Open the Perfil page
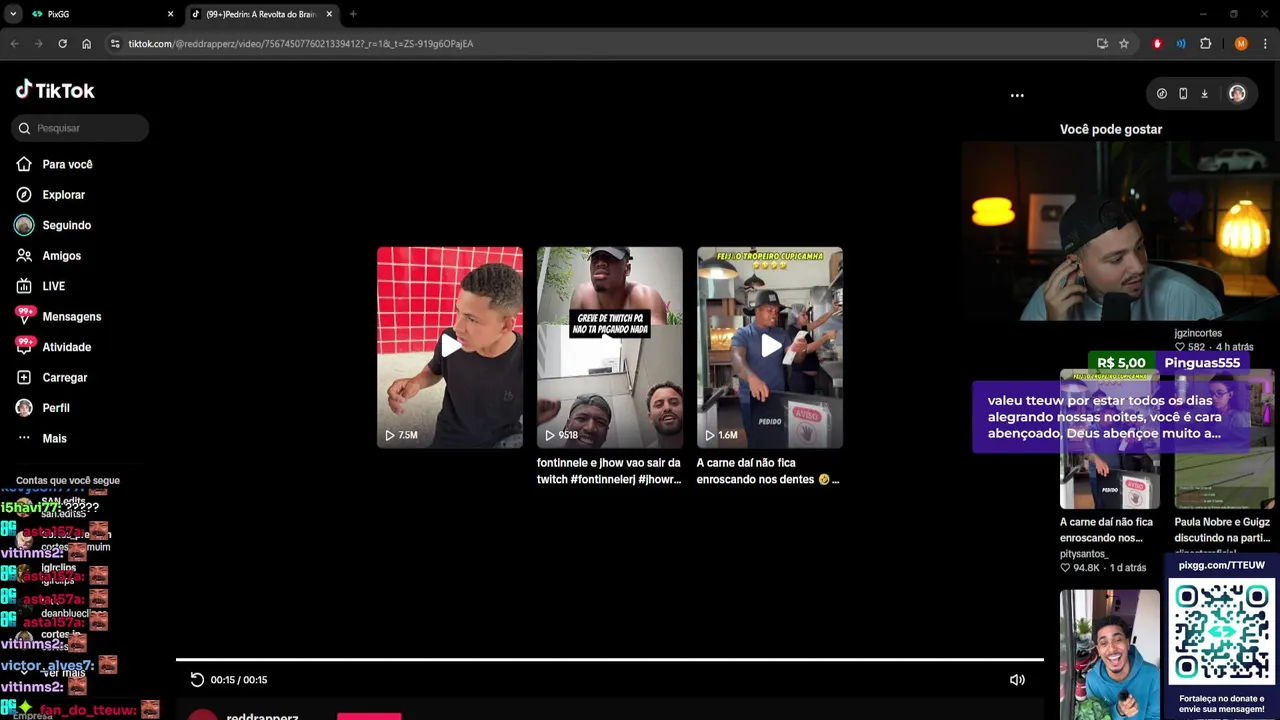The height and width of the screenshot is (720, 1280). 55,408
